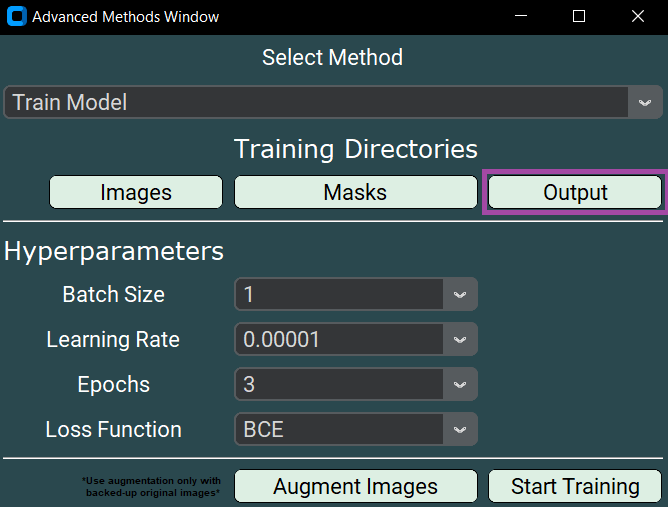Start Training the model

point(575,486)
